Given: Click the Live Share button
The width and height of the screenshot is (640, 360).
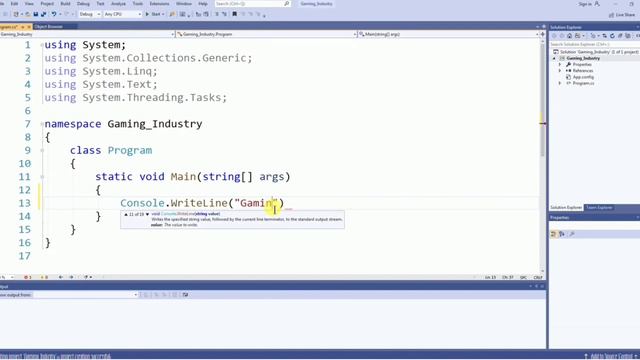Looking at the screenshot, I should click(x=622, y=15).
